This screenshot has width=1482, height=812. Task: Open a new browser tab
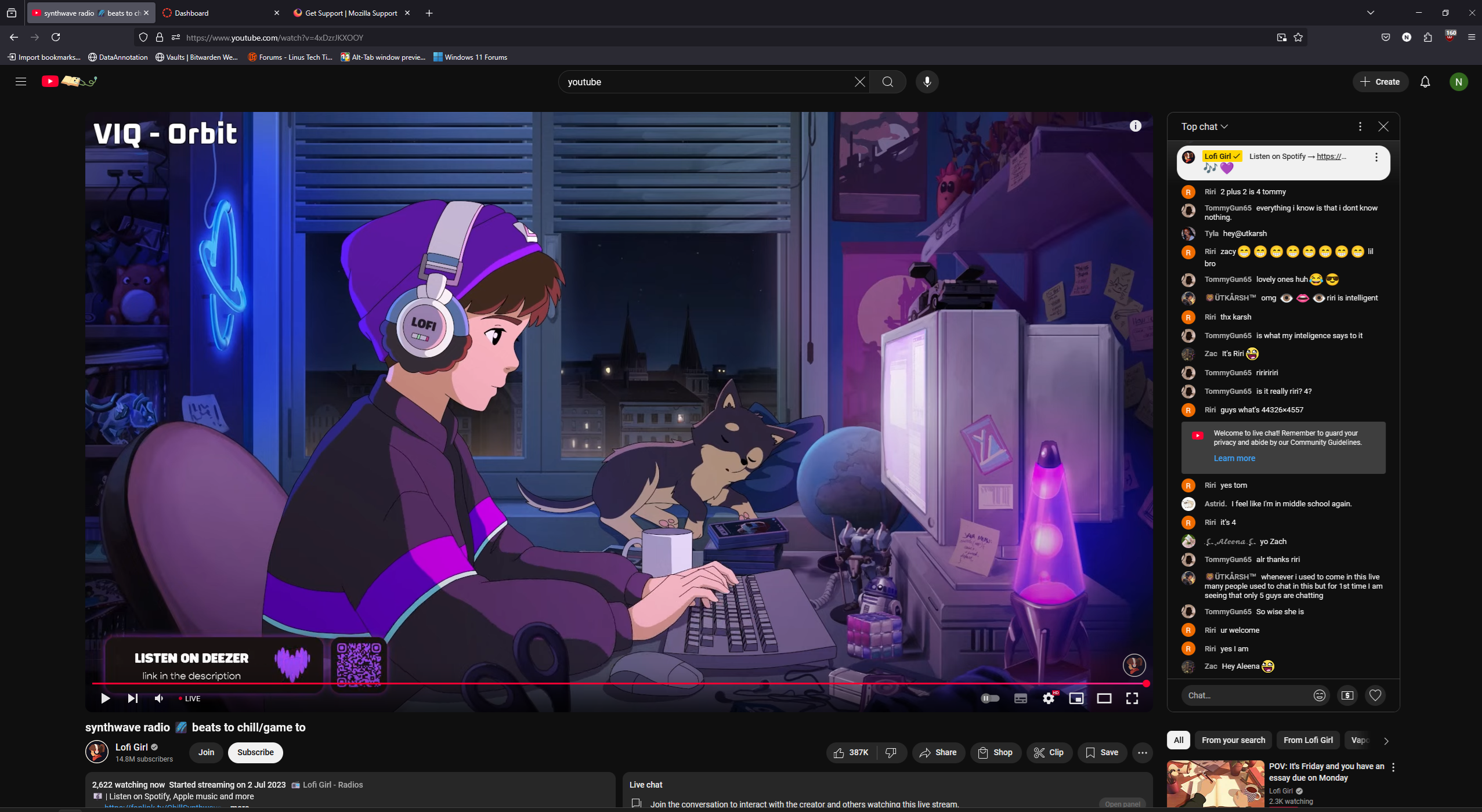click(429, 13)
